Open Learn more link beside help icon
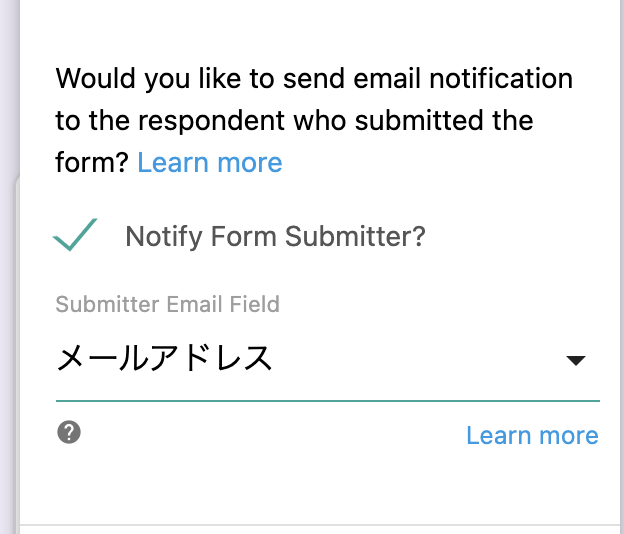The image size is (624, 534). (532, 435)
